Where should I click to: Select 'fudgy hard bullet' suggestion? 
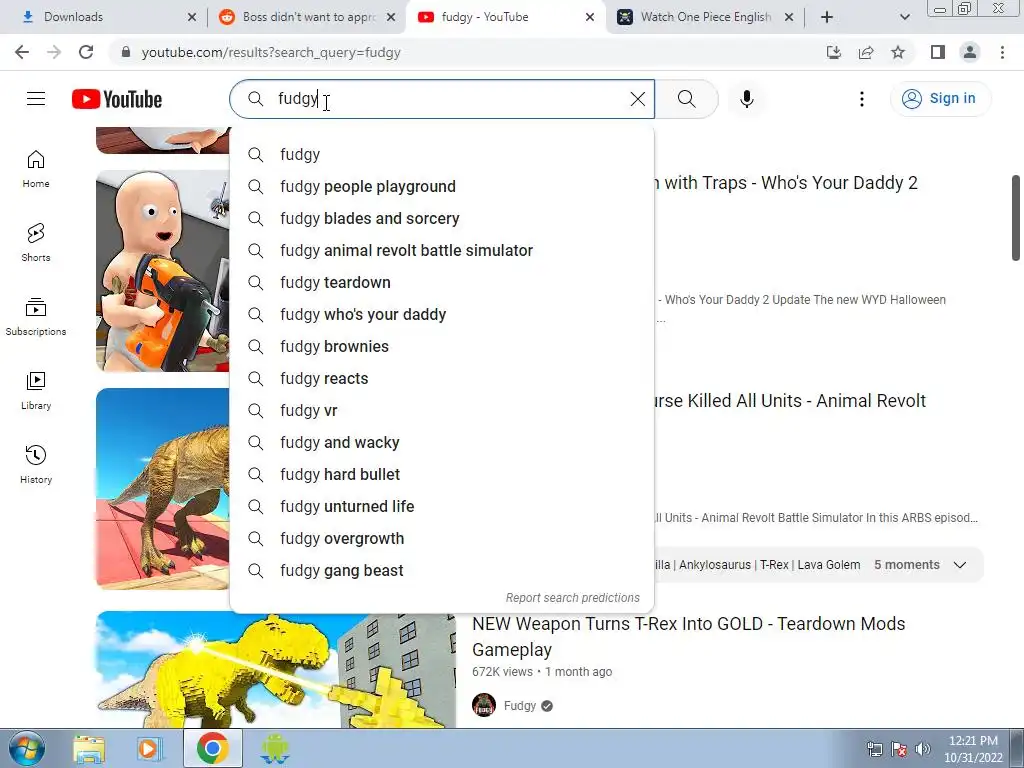pyautogui.click(x=441, y=474)
